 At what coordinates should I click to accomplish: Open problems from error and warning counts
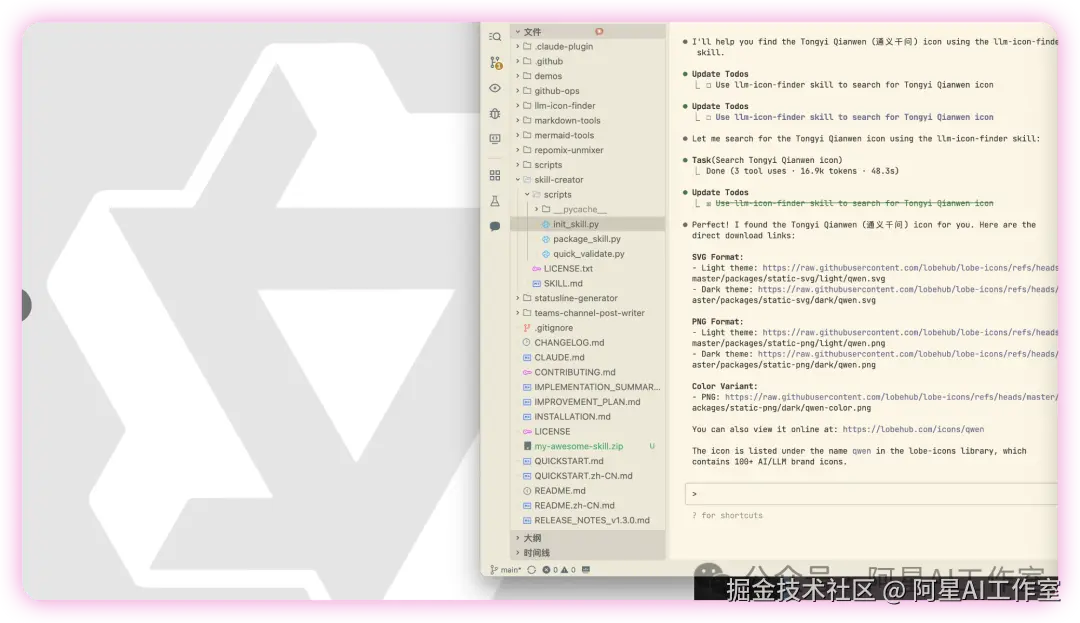point(559,570)
